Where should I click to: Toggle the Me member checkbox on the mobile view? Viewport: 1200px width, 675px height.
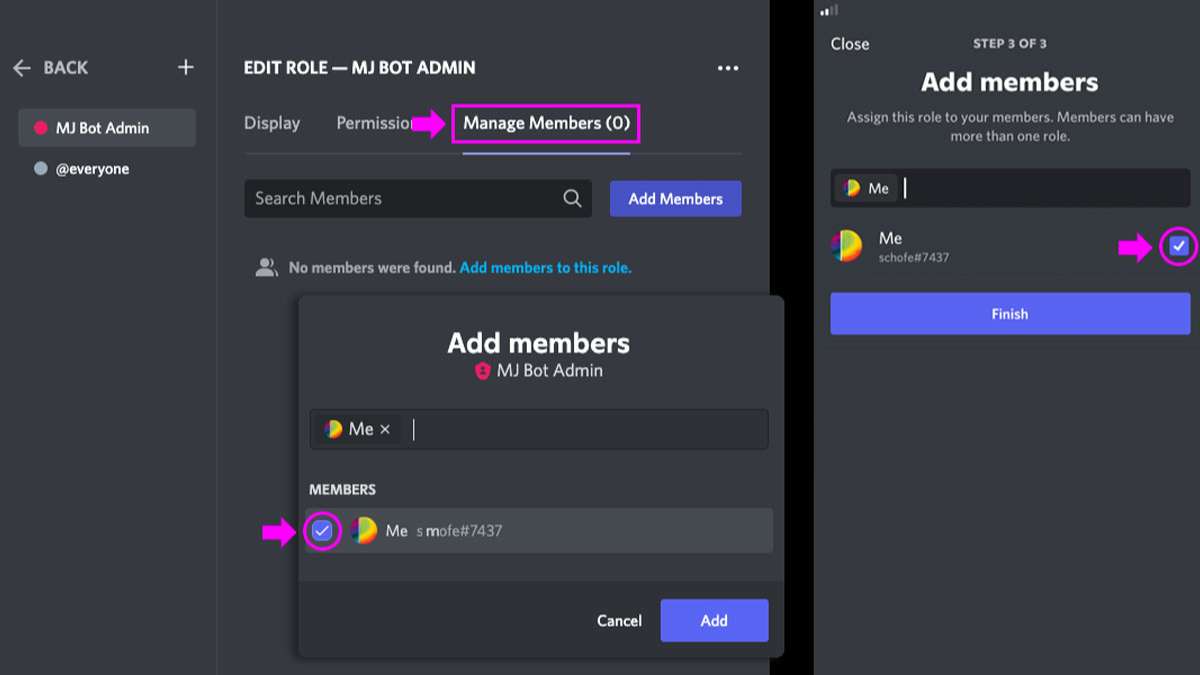coord(1178,246)
